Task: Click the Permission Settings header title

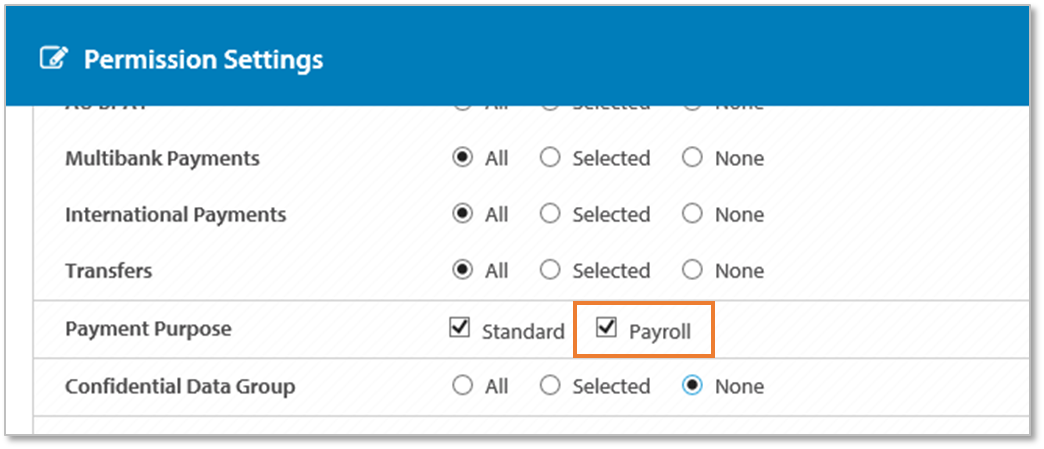Action: [x=203, y=60]
